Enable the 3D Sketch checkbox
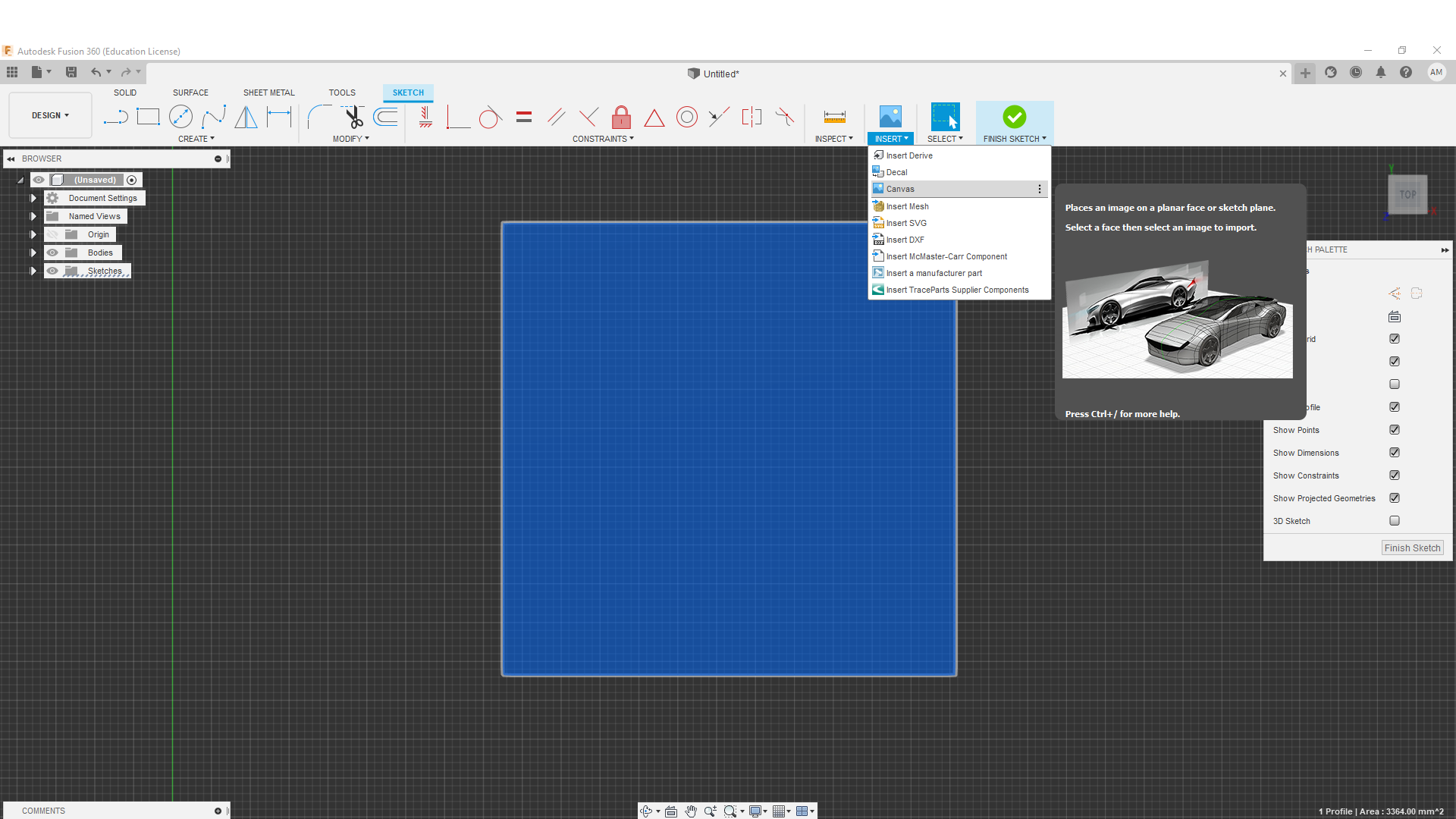 tap(1394, 521)
